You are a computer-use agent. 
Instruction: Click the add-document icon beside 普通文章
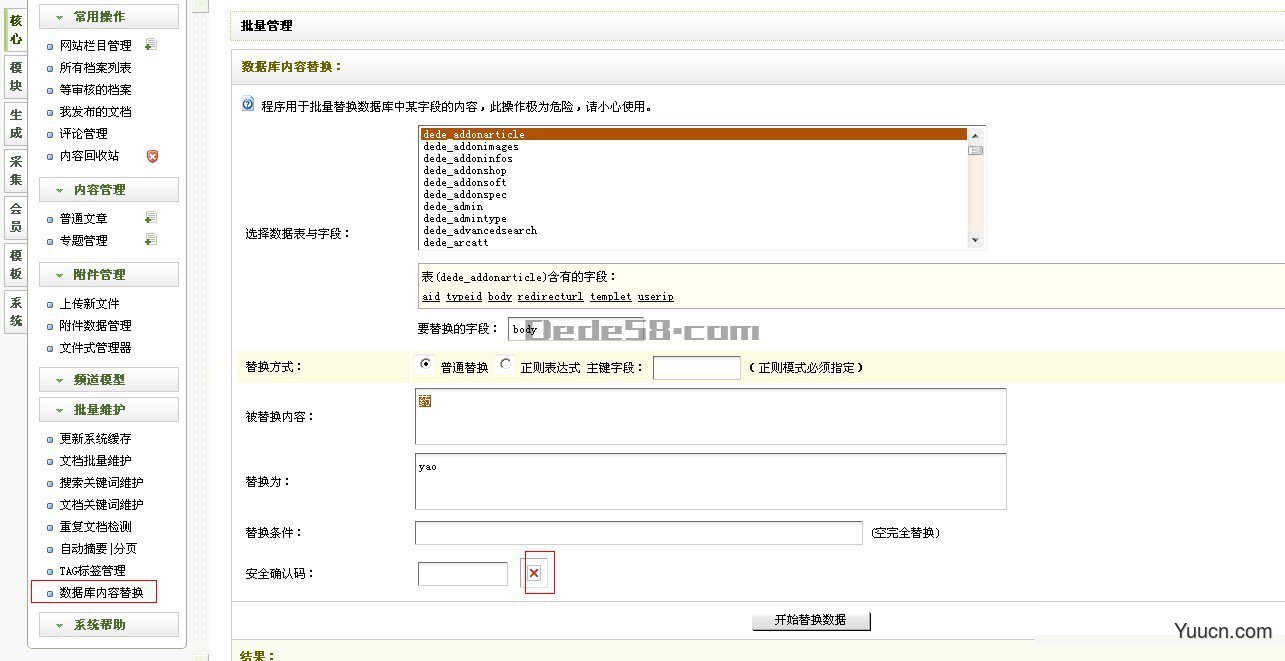151,218
